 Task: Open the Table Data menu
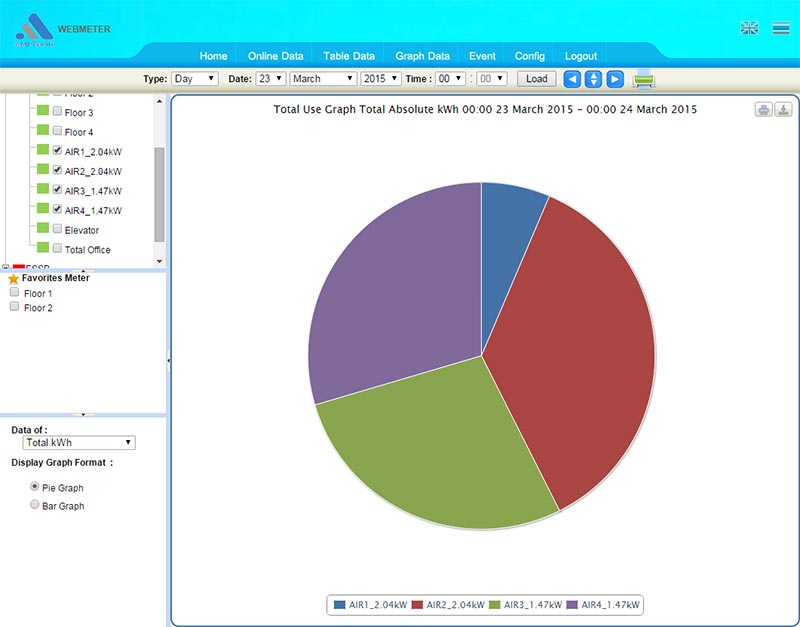click(x=349, y=56)
